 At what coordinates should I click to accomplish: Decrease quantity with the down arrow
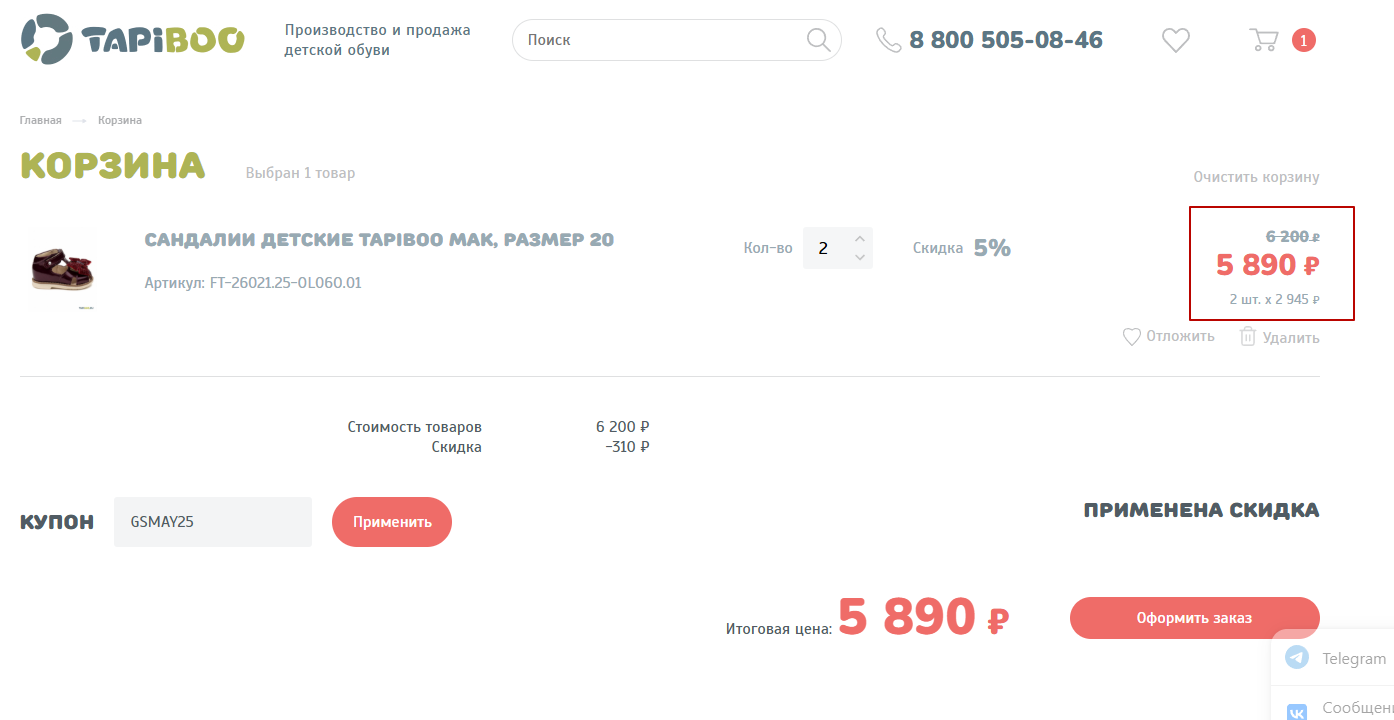(x=860, y=257)
